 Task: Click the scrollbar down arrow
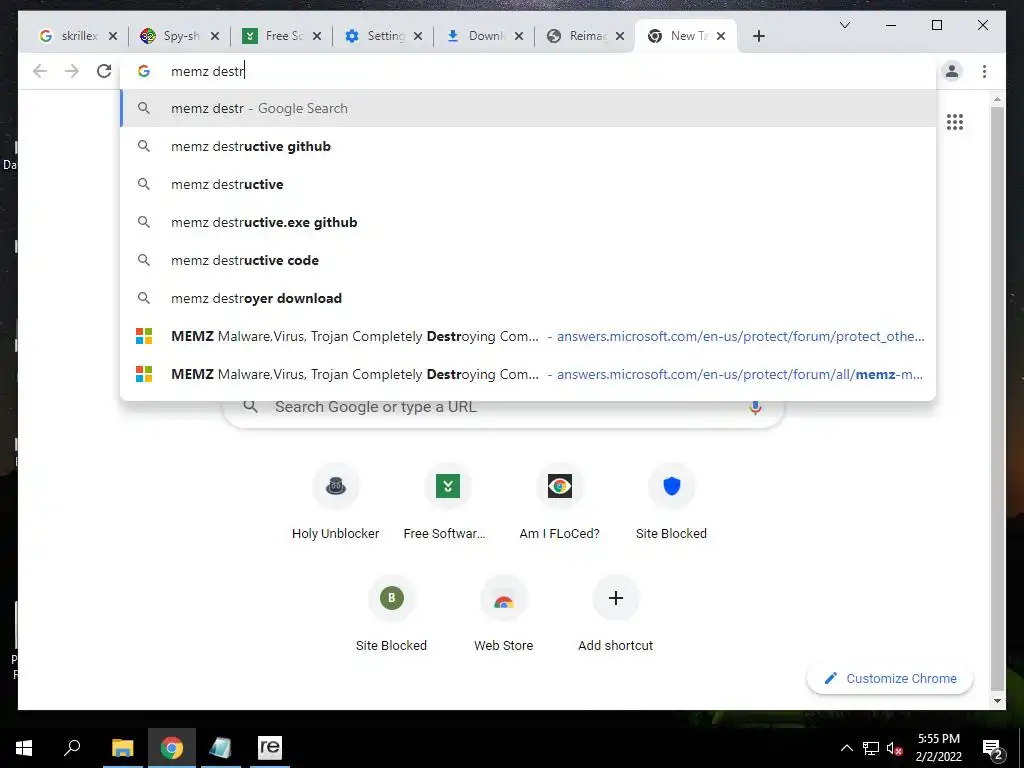[997, 701]
